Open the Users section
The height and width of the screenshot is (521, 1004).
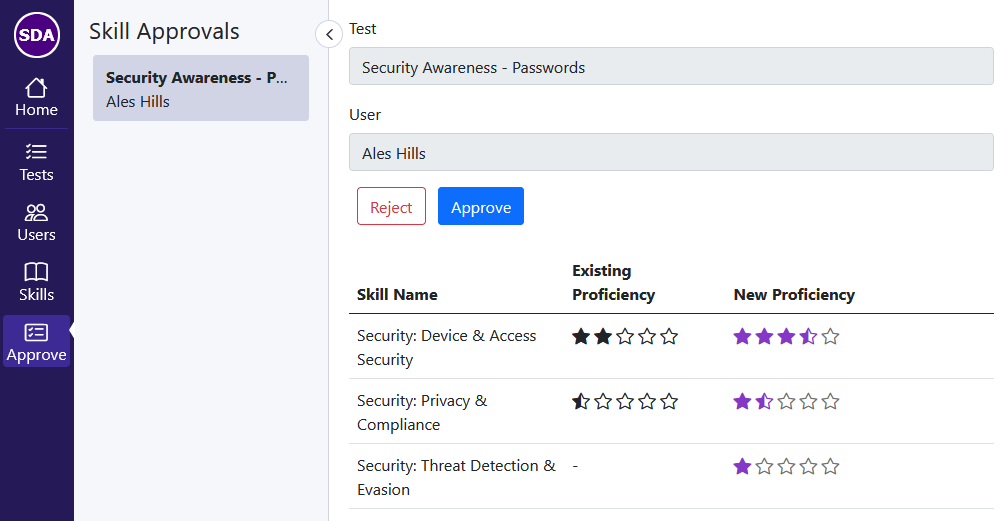[36, 223]
